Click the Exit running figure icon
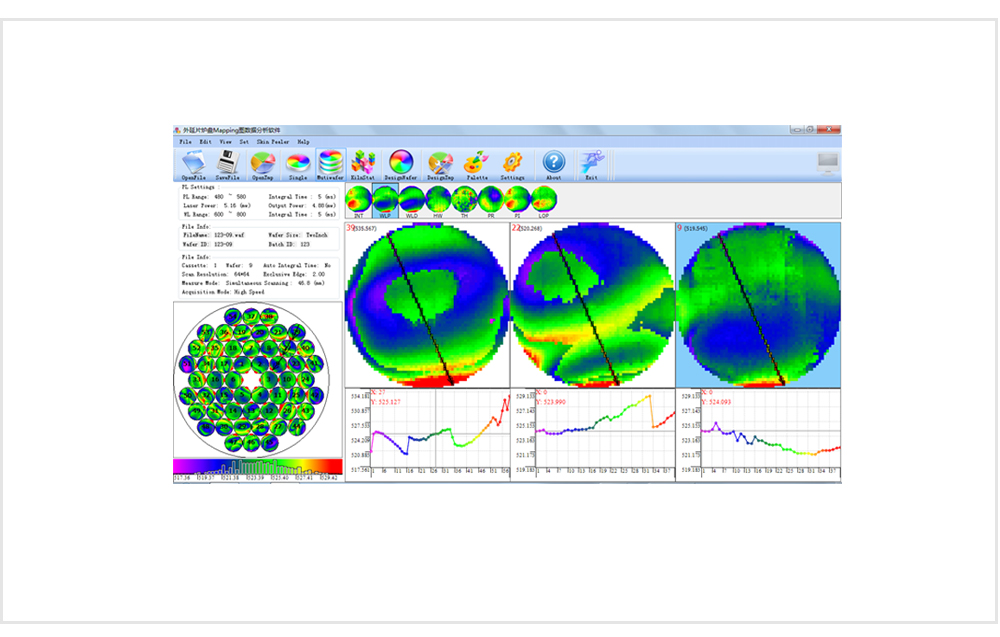The width and height of the screenshot is (1000, 637). point(592,163)
